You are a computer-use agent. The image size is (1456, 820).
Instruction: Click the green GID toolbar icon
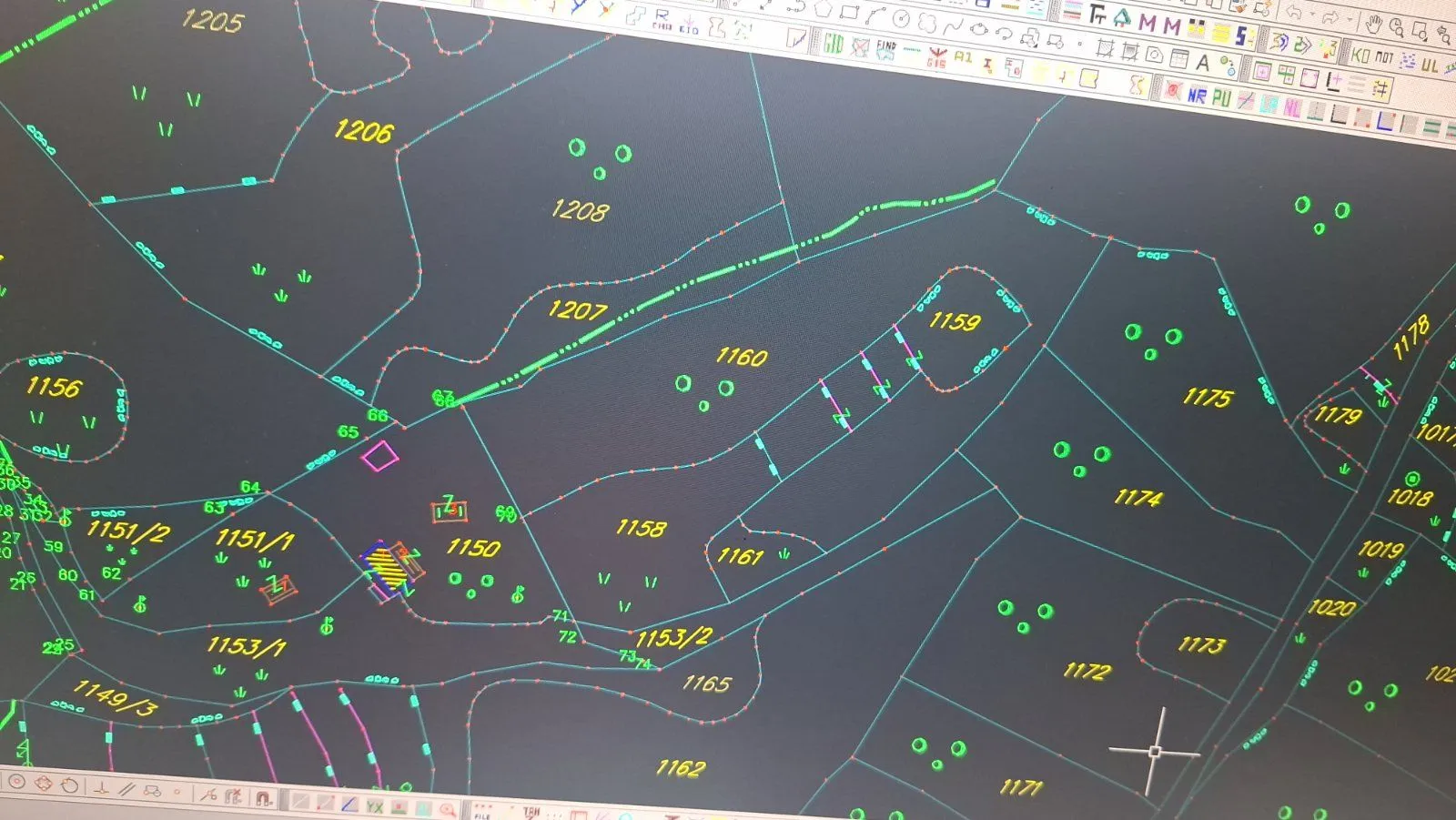point(833,43)
